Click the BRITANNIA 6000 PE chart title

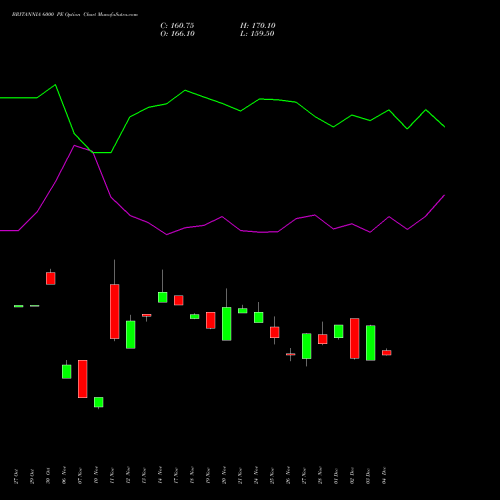(75, 14)
